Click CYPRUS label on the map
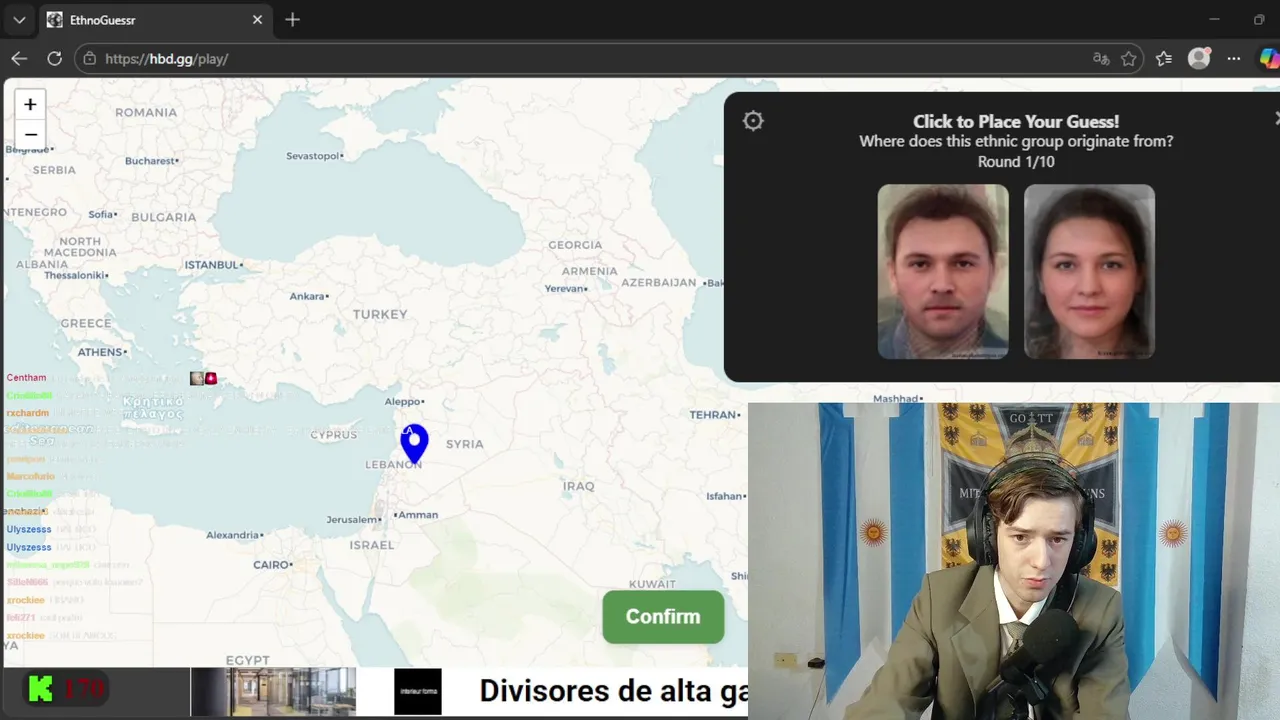The width and height of the screenshot is (1280, 720). tap(333, 435)
